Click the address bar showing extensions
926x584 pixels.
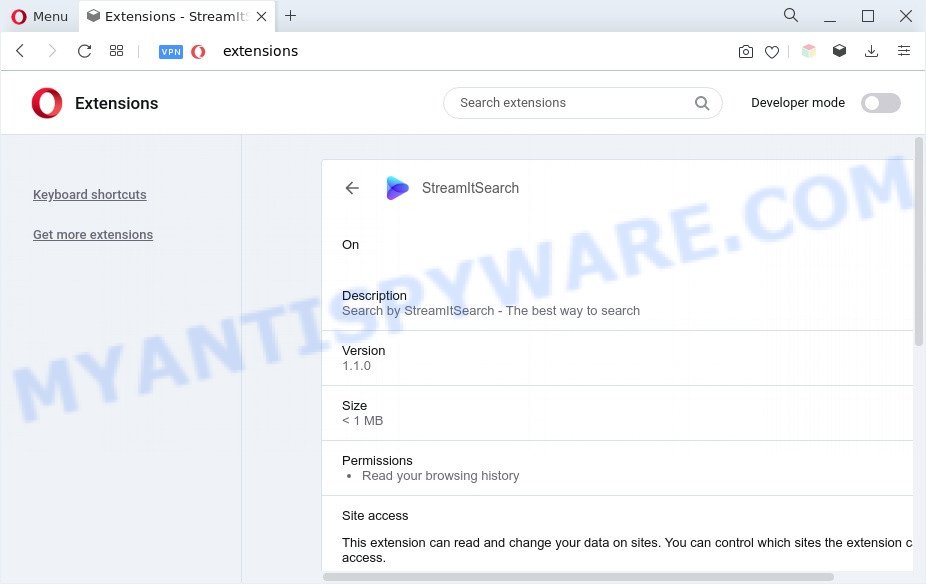(260, 51)
